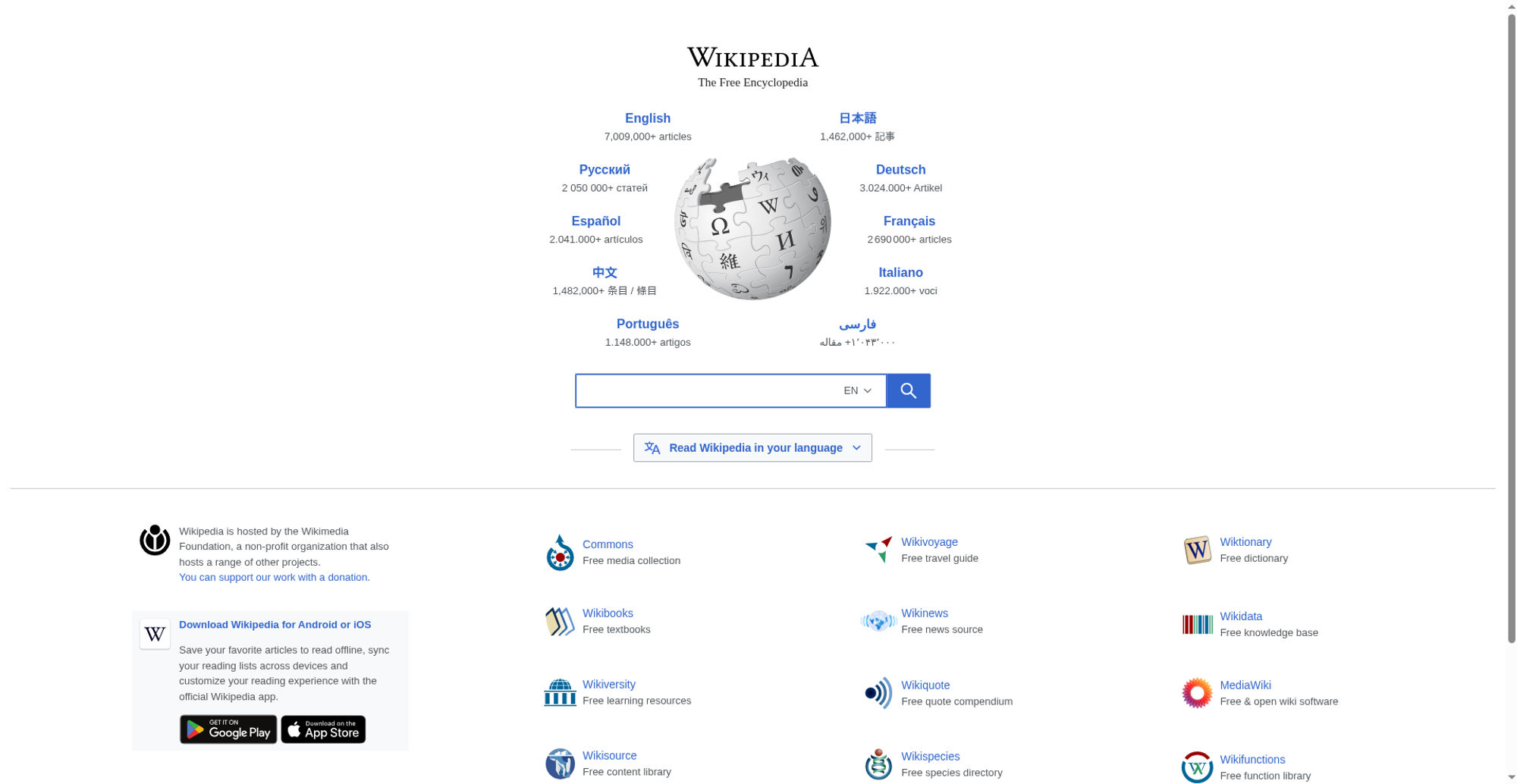Click the Wikidata barcode icon
This screenshot has width=1517, height=784.
coord(1197,624)
